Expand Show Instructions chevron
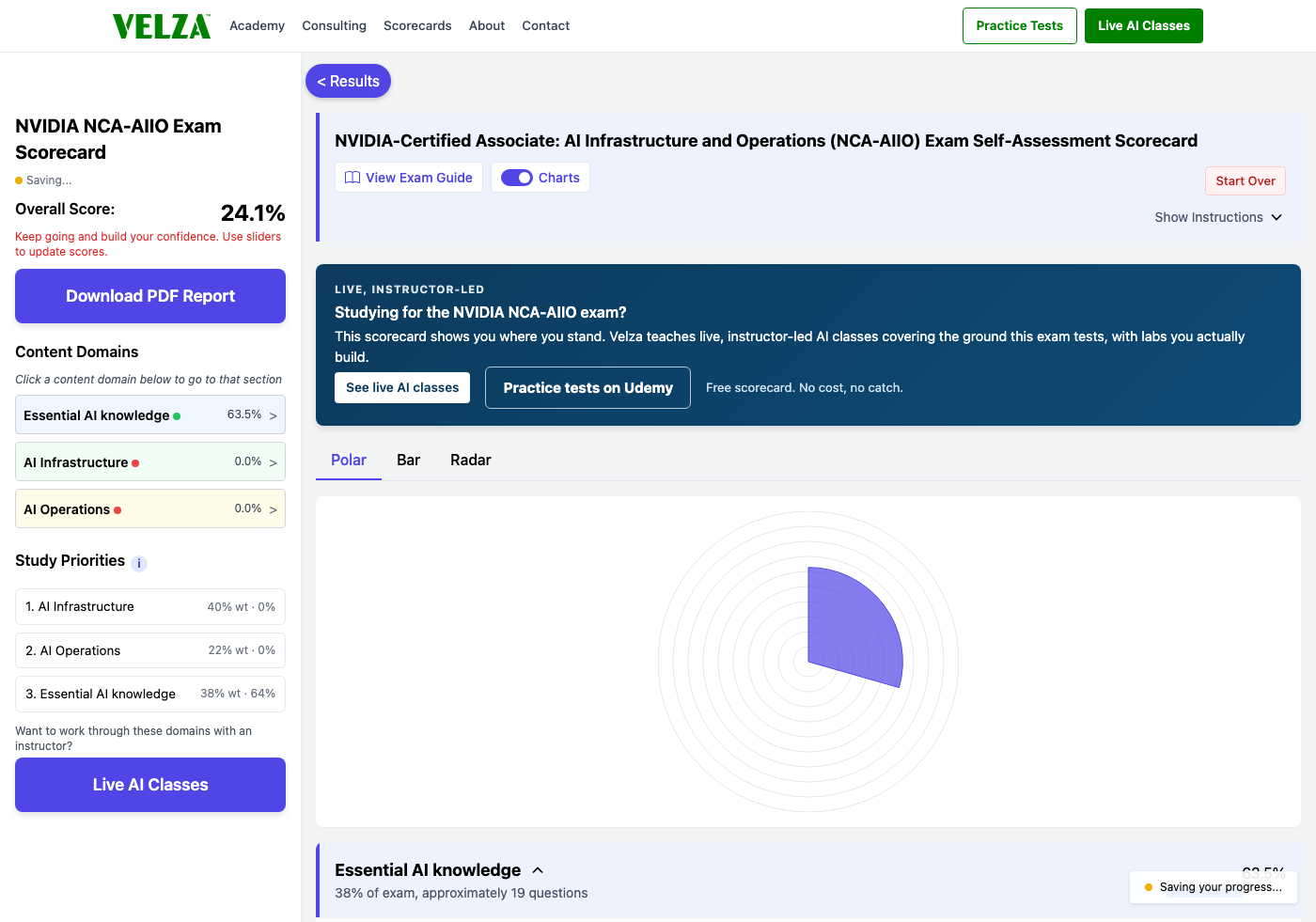 coord(1277,217)
